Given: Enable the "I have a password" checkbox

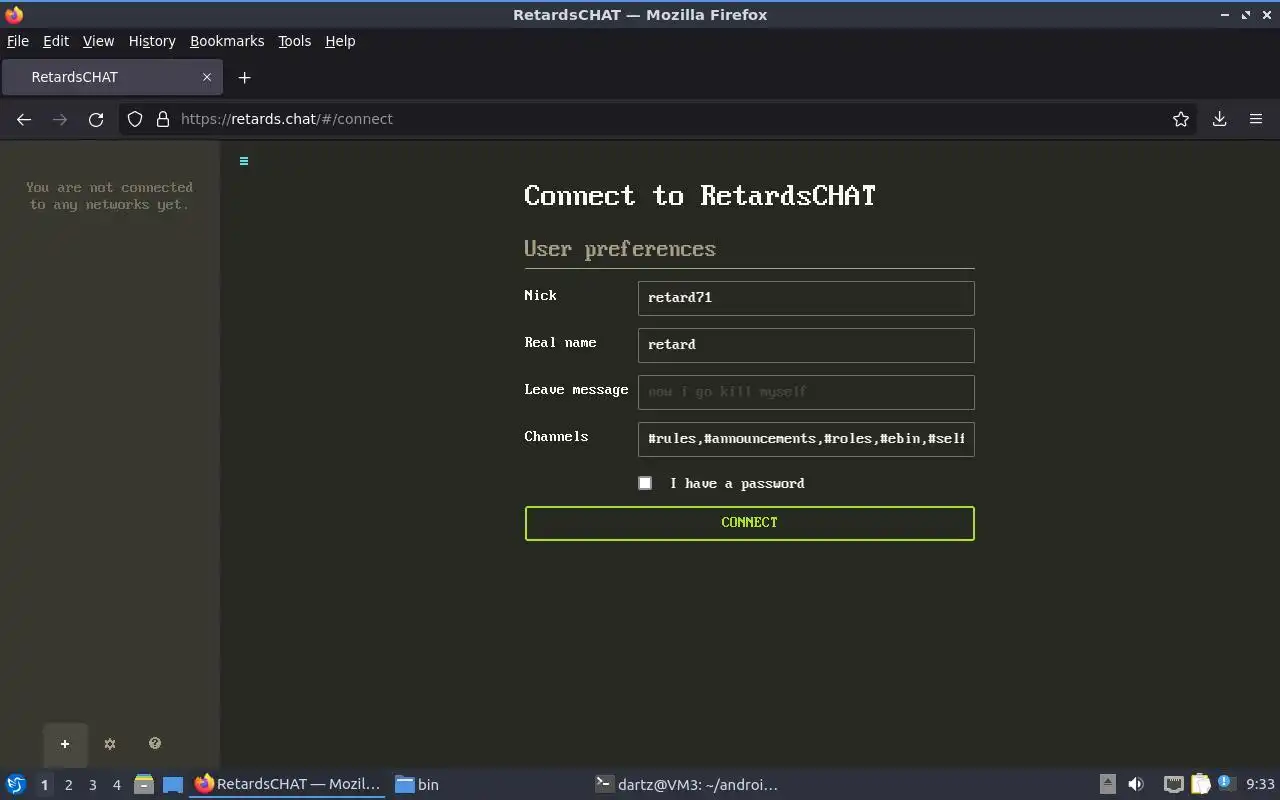Looking at the screenshot, I should coord(645,483).
